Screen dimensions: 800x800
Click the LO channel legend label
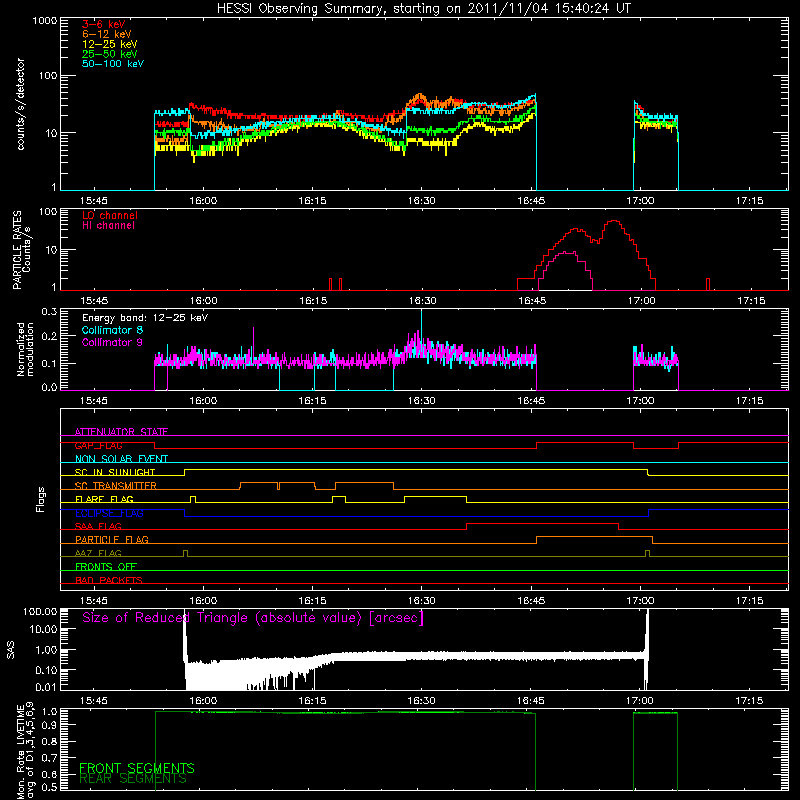tap(110, 215)
